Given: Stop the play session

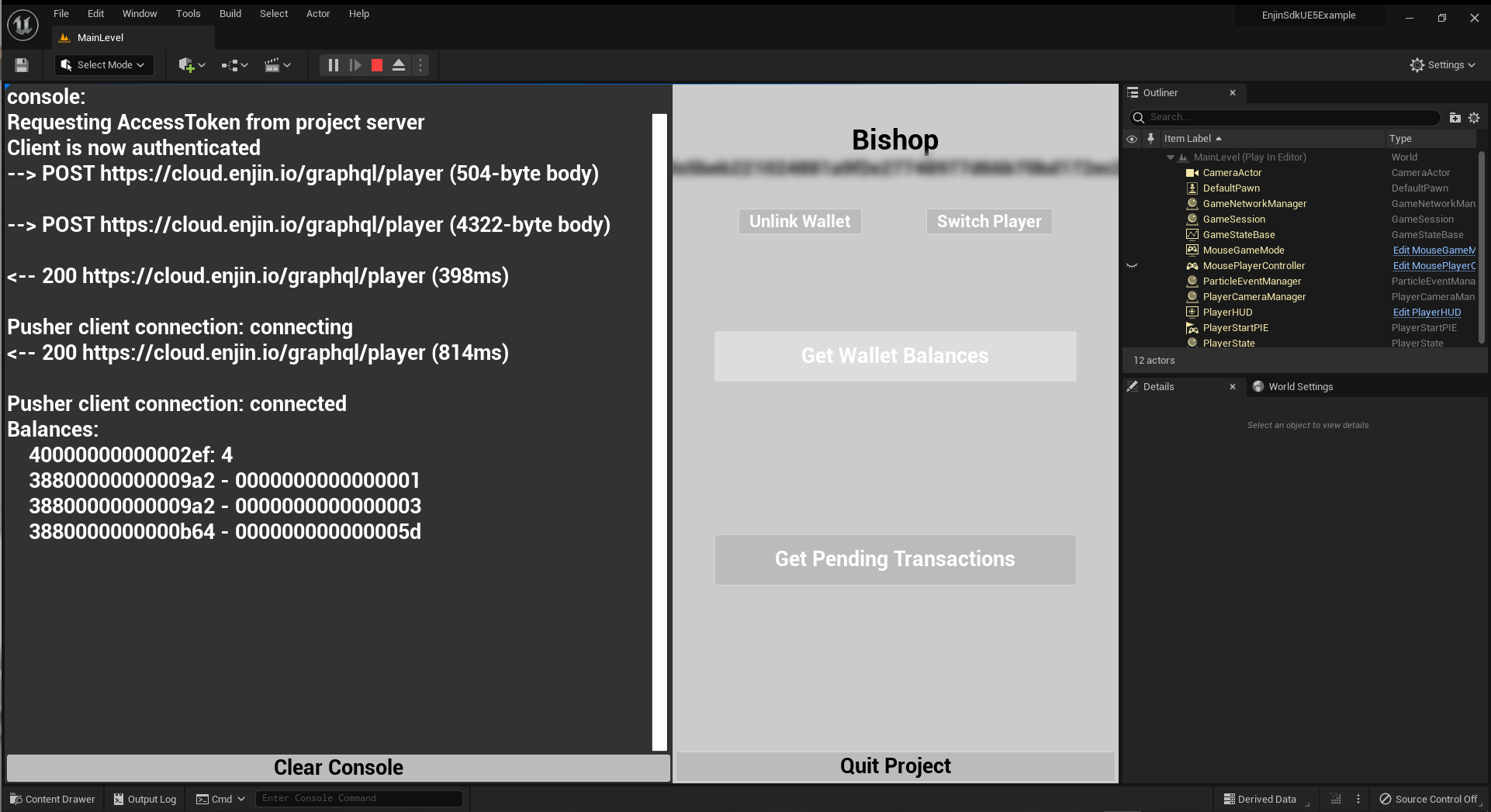Looking at the screenshot, I should (x=377, y=65).
